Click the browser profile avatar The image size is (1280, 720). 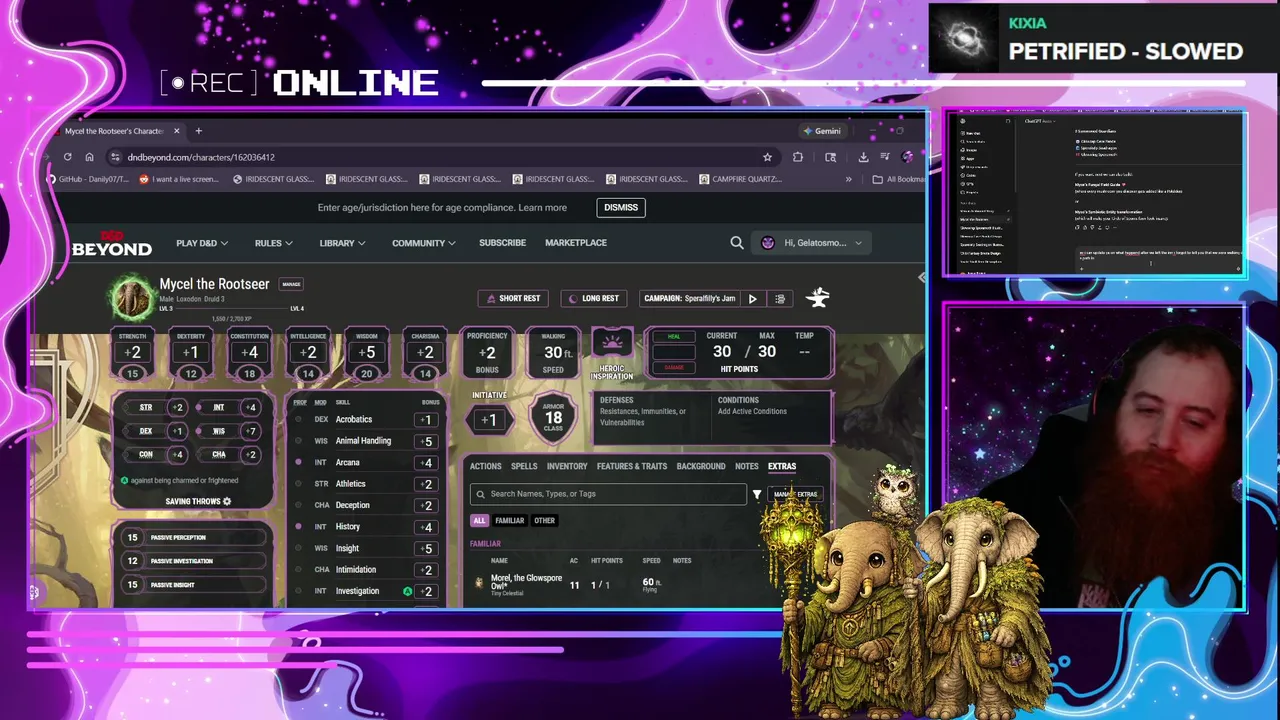907,157
